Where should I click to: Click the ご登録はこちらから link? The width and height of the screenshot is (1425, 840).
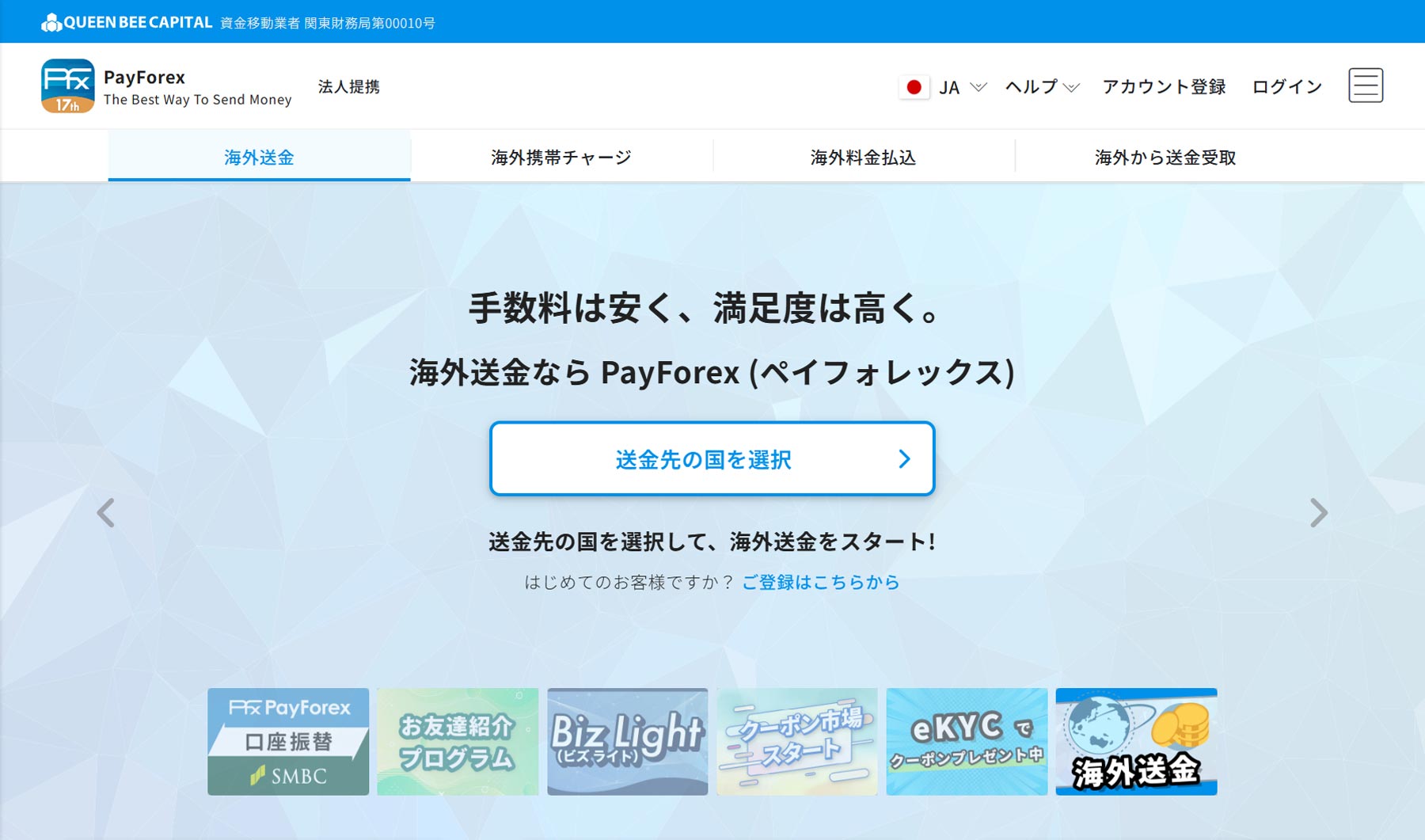[x=821, y=582]
